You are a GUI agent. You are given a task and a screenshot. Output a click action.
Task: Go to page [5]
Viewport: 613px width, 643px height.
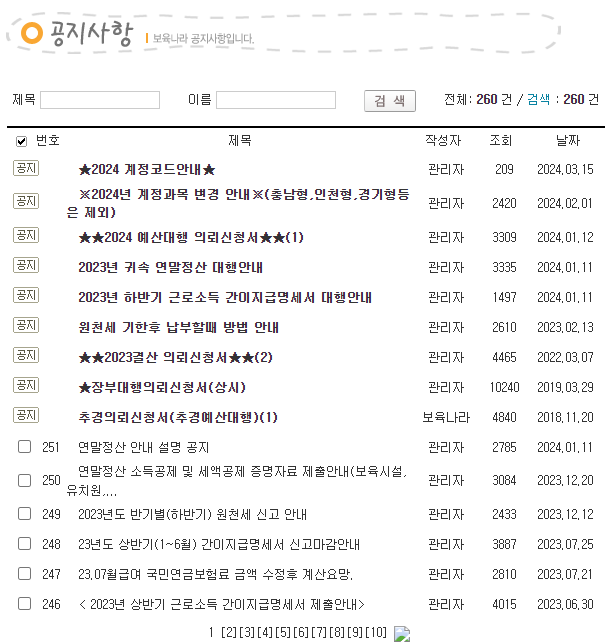[283, 632]
